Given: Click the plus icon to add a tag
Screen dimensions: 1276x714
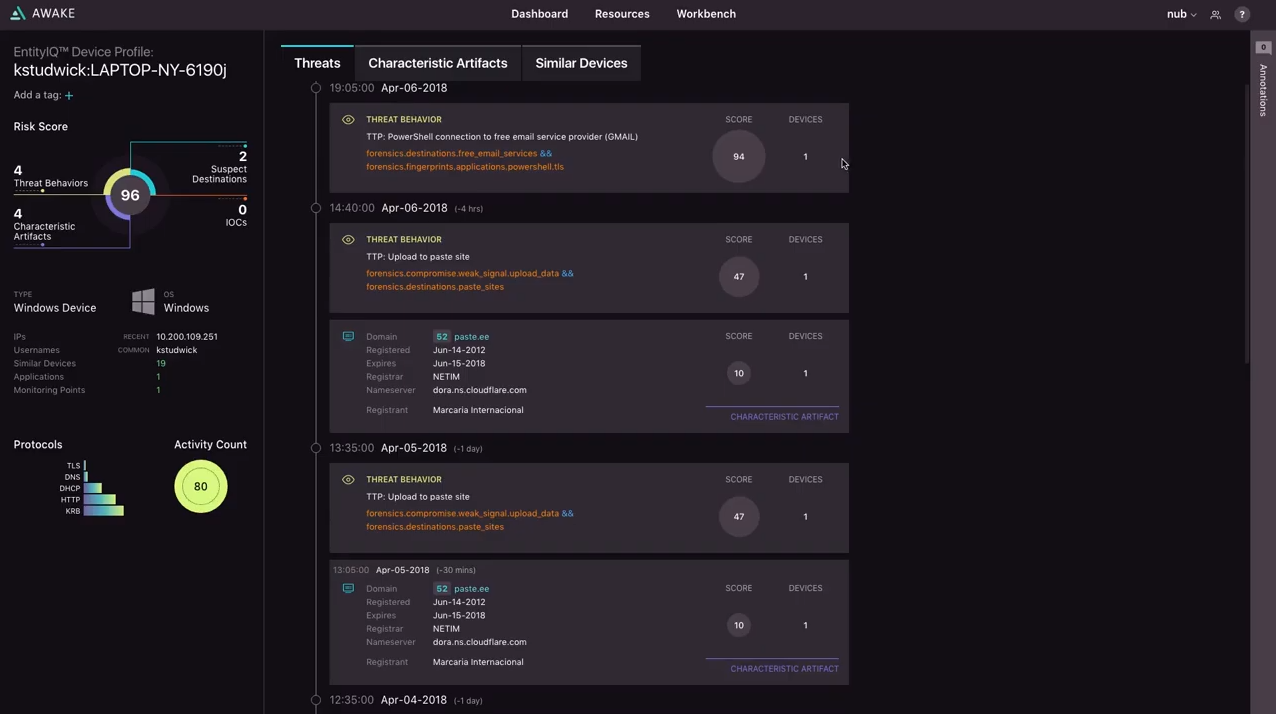Looking at the screenshot, I should click(69, 96).
